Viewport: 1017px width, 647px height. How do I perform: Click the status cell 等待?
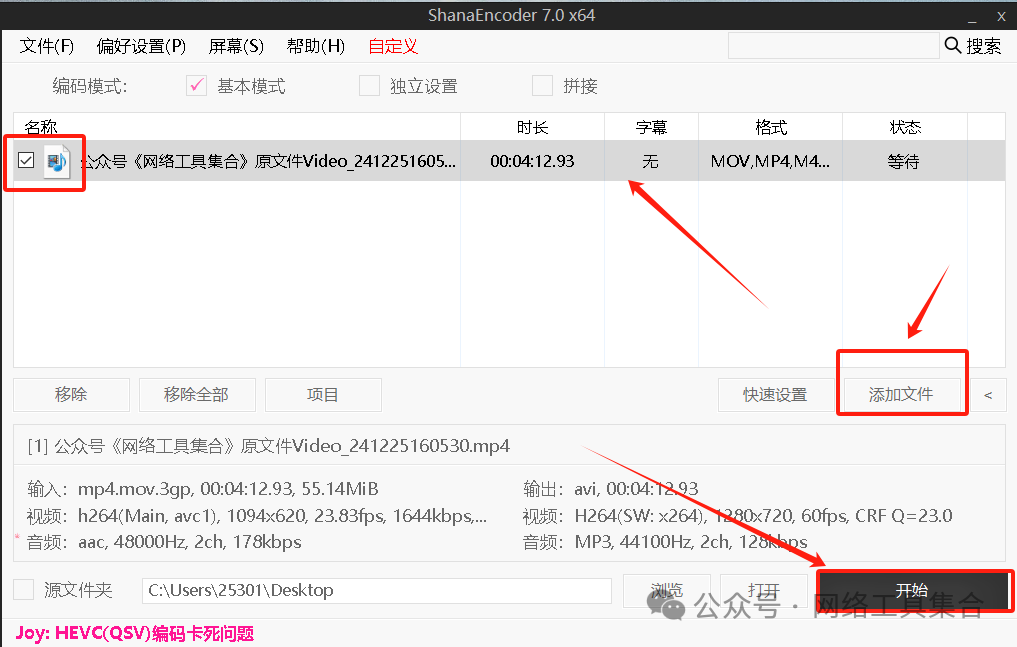903,161
